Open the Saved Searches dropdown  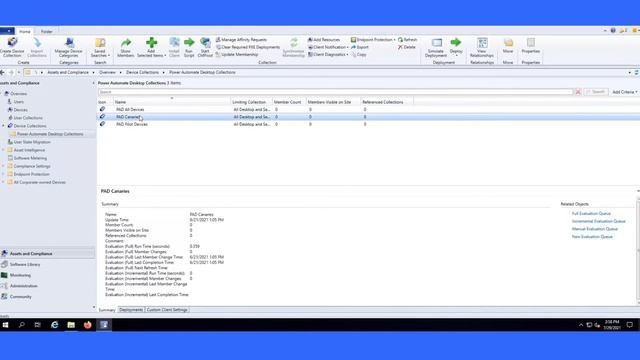click(100, 47)
